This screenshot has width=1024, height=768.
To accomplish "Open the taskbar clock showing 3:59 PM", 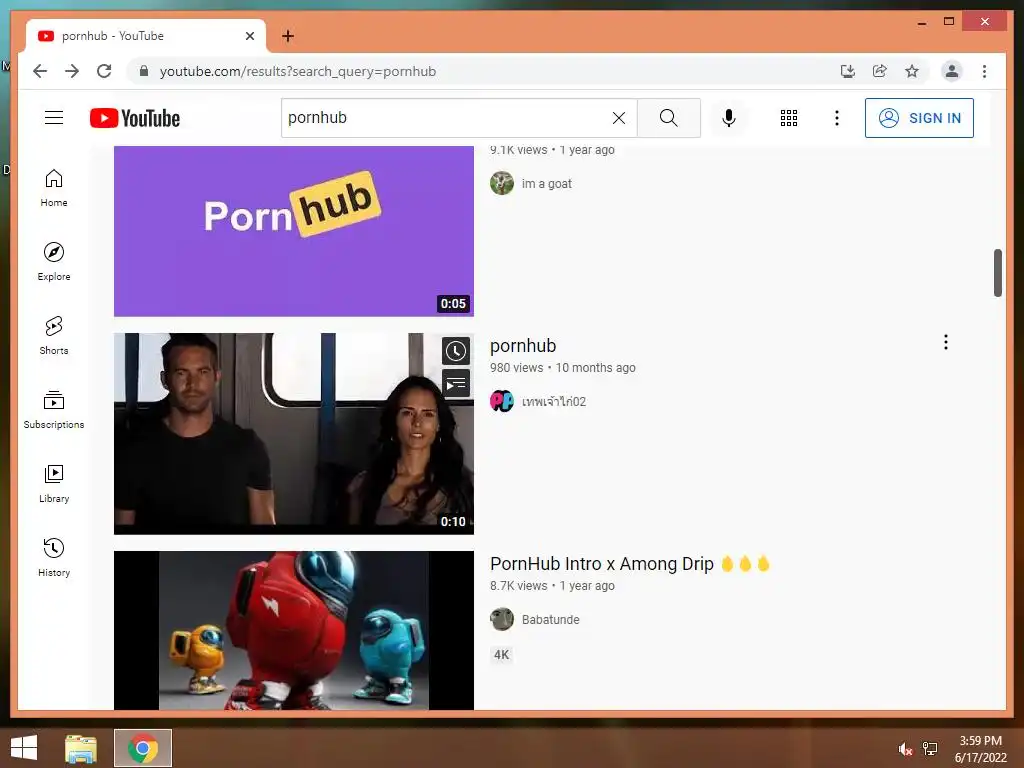I will (980, 749).
